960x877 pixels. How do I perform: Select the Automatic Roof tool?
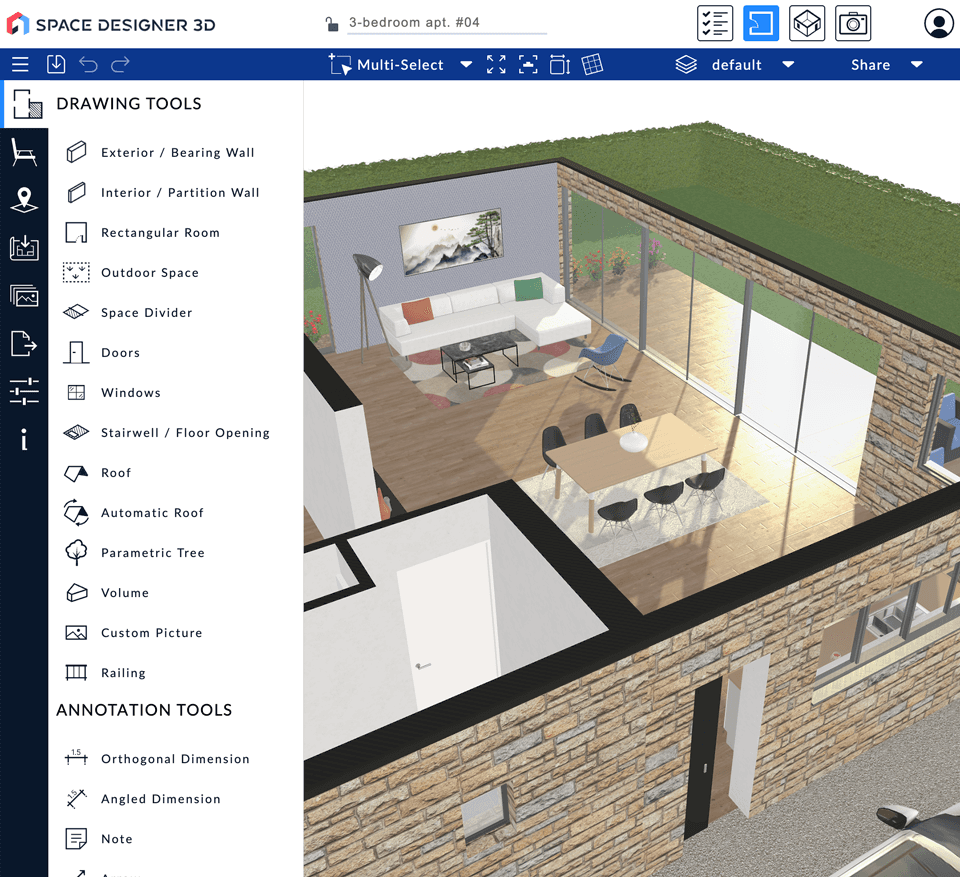point(152,513)
